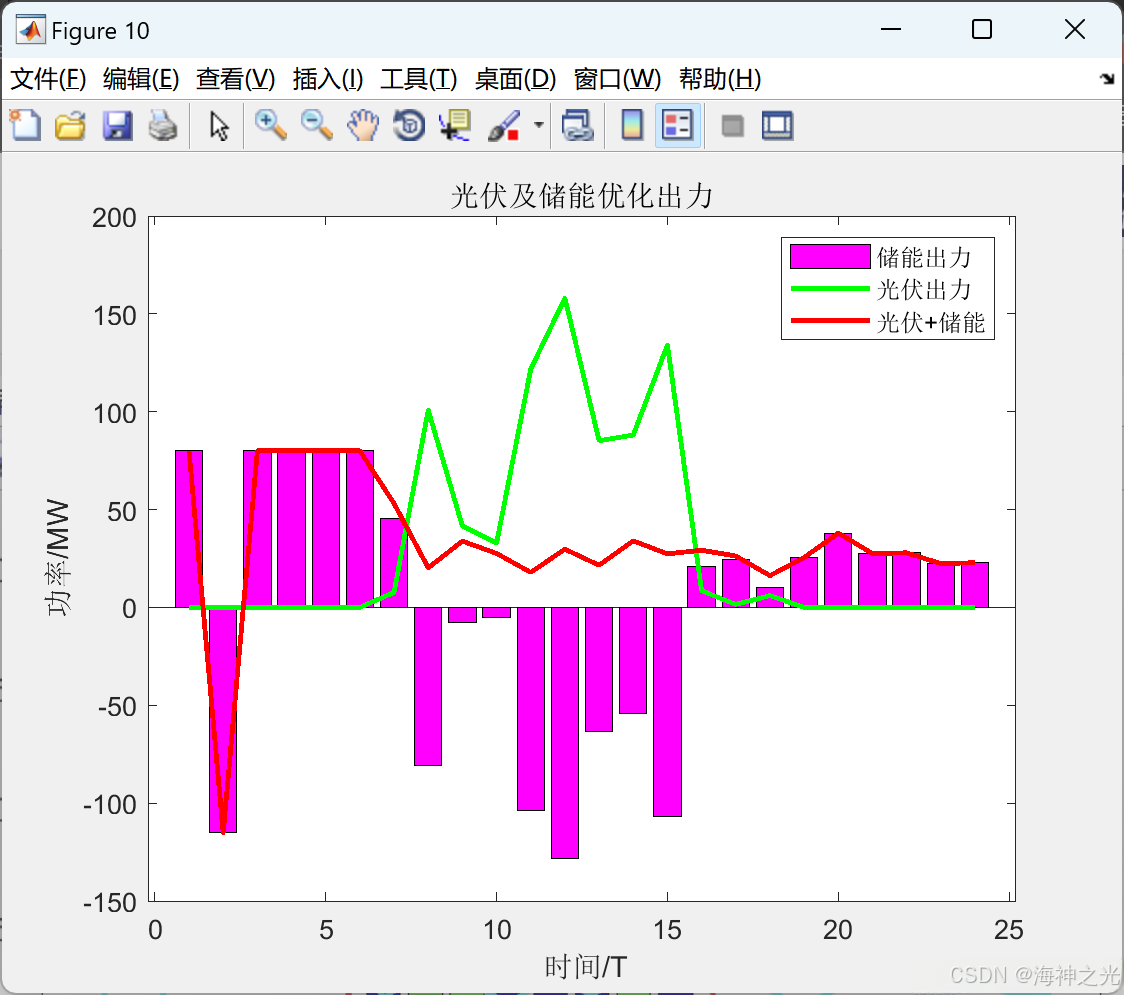Viewport: 1124px width, 995px height.
Task: Open the 窗口(W) menu
Action: [617, 79]
